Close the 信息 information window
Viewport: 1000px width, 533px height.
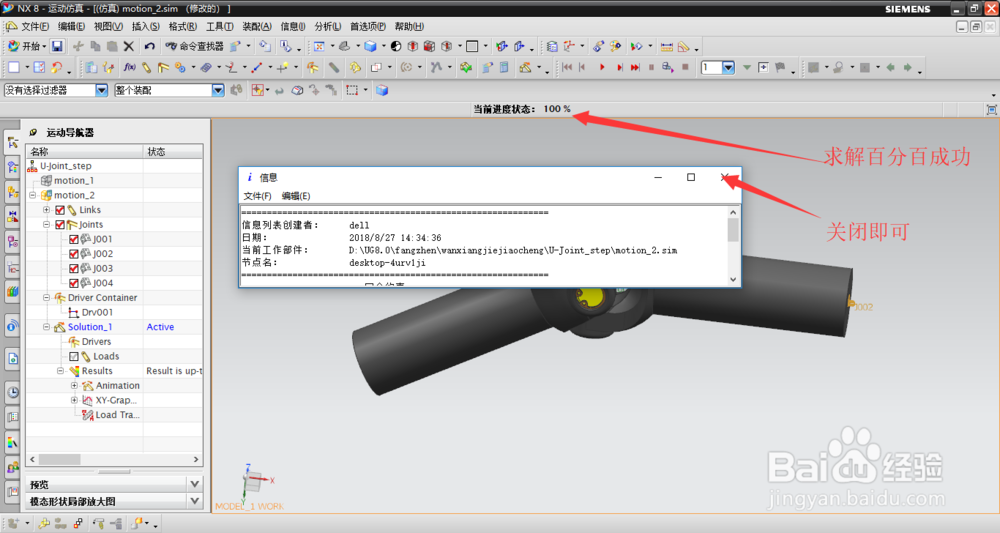tap(724, 177)
